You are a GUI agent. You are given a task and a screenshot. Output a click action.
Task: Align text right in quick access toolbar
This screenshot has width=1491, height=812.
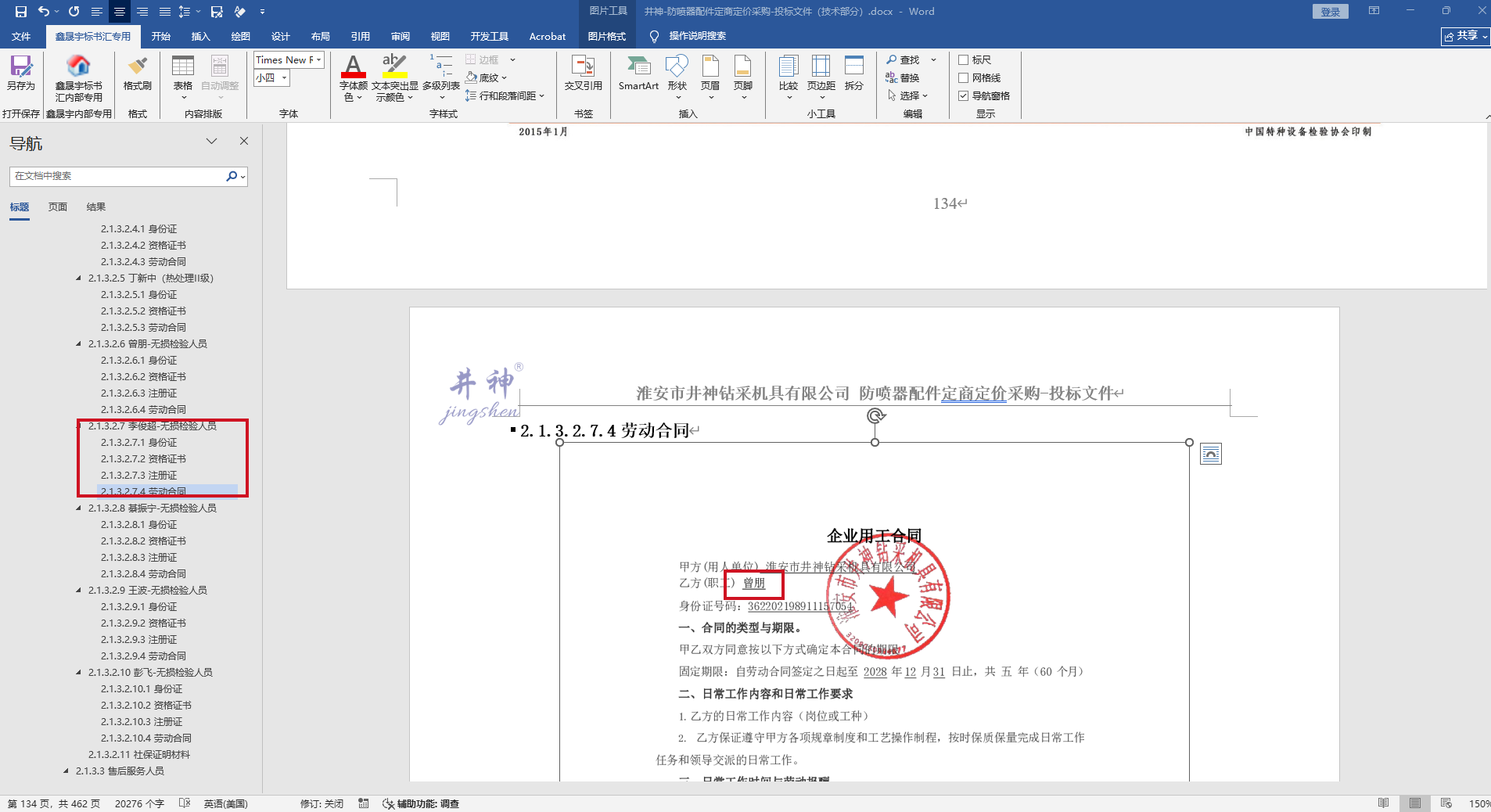(x=142, y=12)
